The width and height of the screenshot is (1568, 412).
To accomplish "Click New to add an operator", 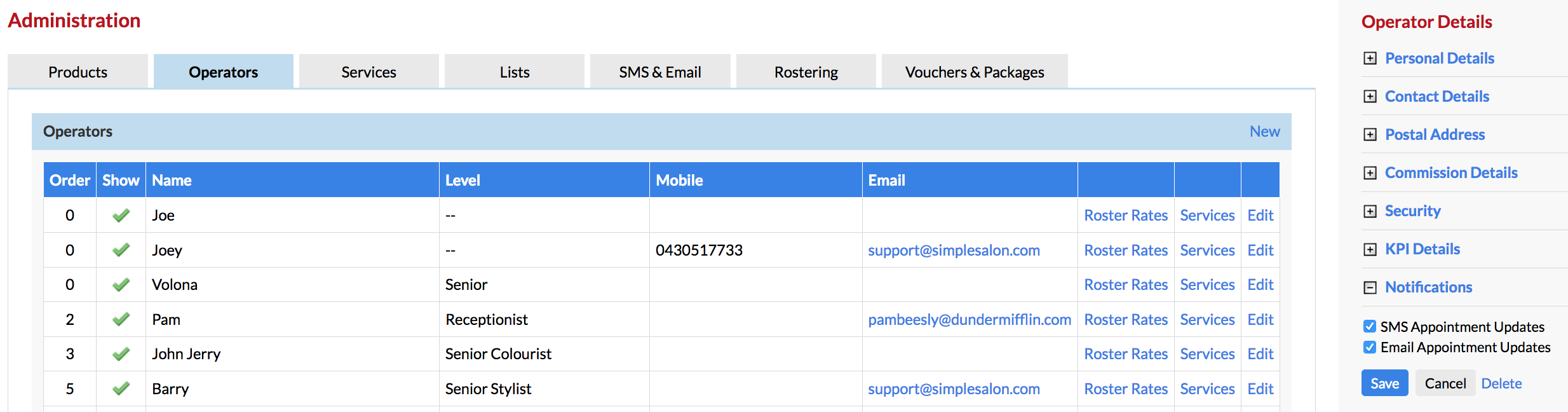I will tap(1264, 132).
